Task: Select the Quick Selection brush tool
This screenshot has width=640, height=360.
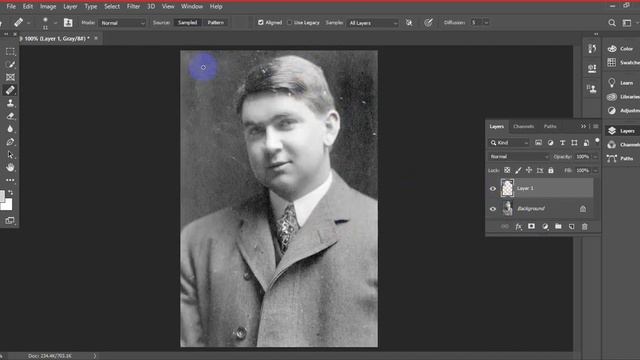Action: pos(10,64)
